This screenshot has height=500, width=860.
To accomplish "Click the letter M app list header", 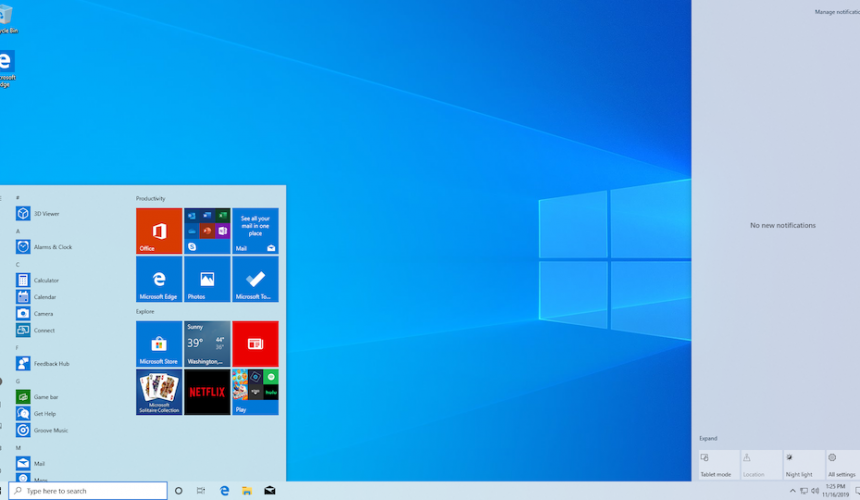I will click(18, 448).
